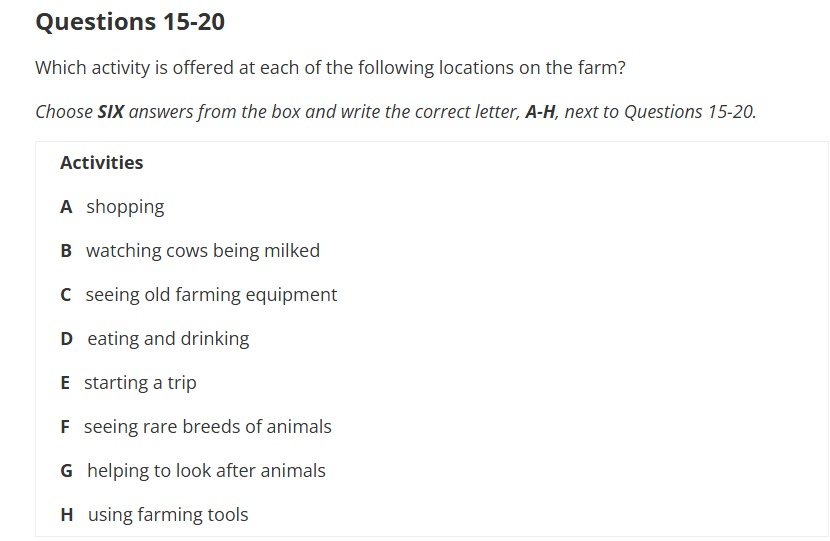830x541 pixels.
Task: Click "seeing rare breeds of animals" text
Action: point(207,427)
